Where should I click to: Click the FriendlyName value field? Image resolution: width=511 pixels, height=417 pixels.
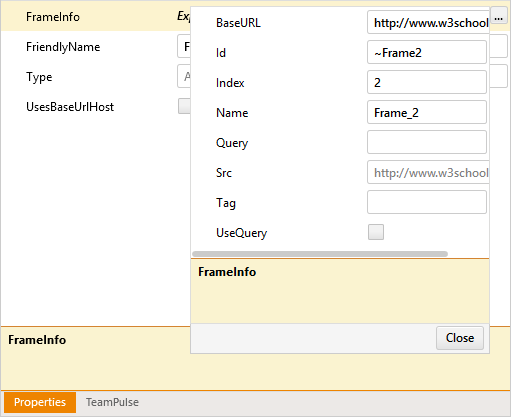(x=184, y=46)
